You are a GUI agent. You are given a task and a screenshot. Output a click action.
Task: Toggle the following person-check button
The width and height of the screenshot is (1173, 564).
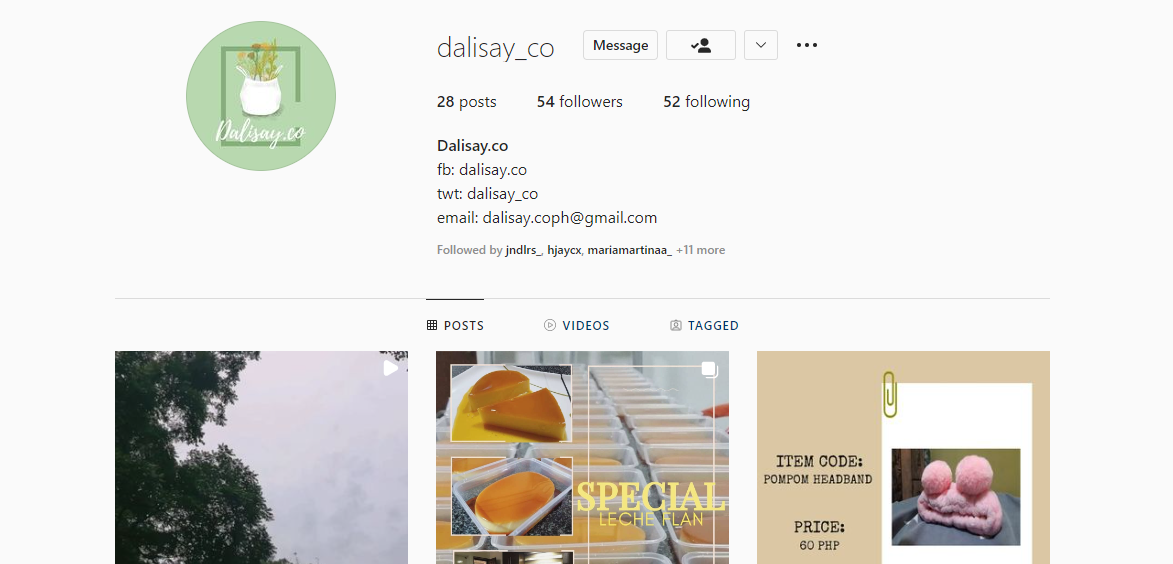pos(701,45)
